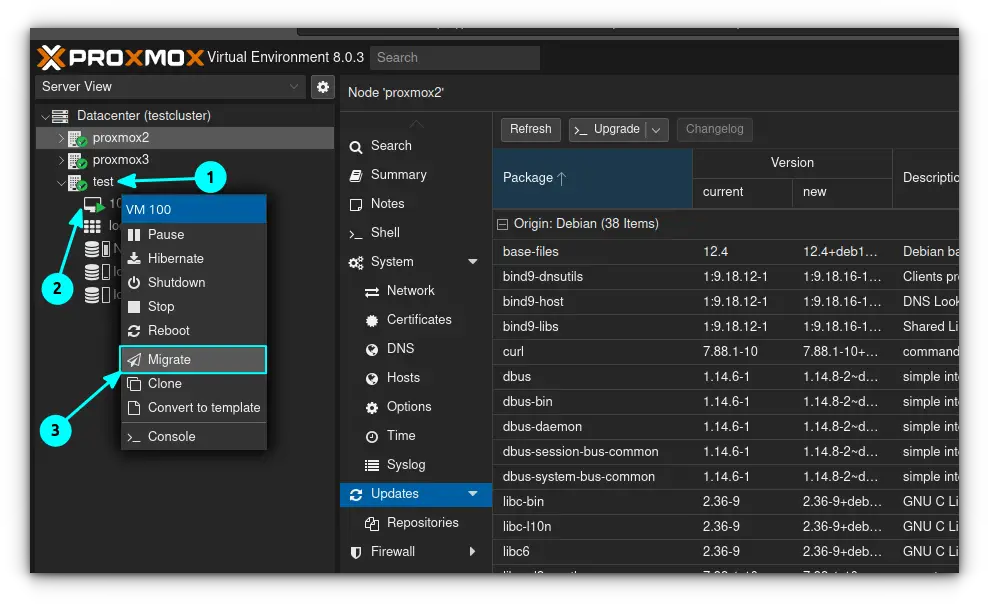Click the top Search input field
This screenshot has height=605, width=989.
pos(455,57)
